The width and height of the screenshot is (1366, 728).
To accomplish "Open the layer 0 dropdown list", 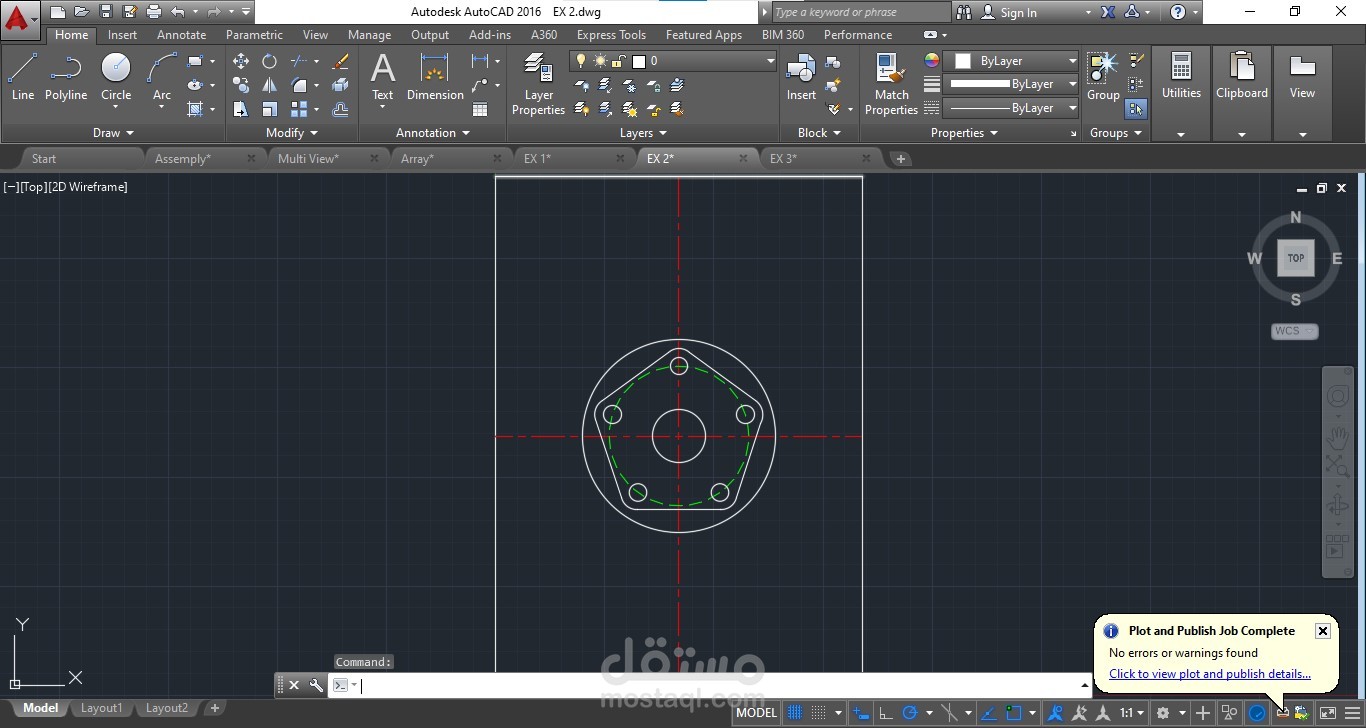I will click(770, 61).
